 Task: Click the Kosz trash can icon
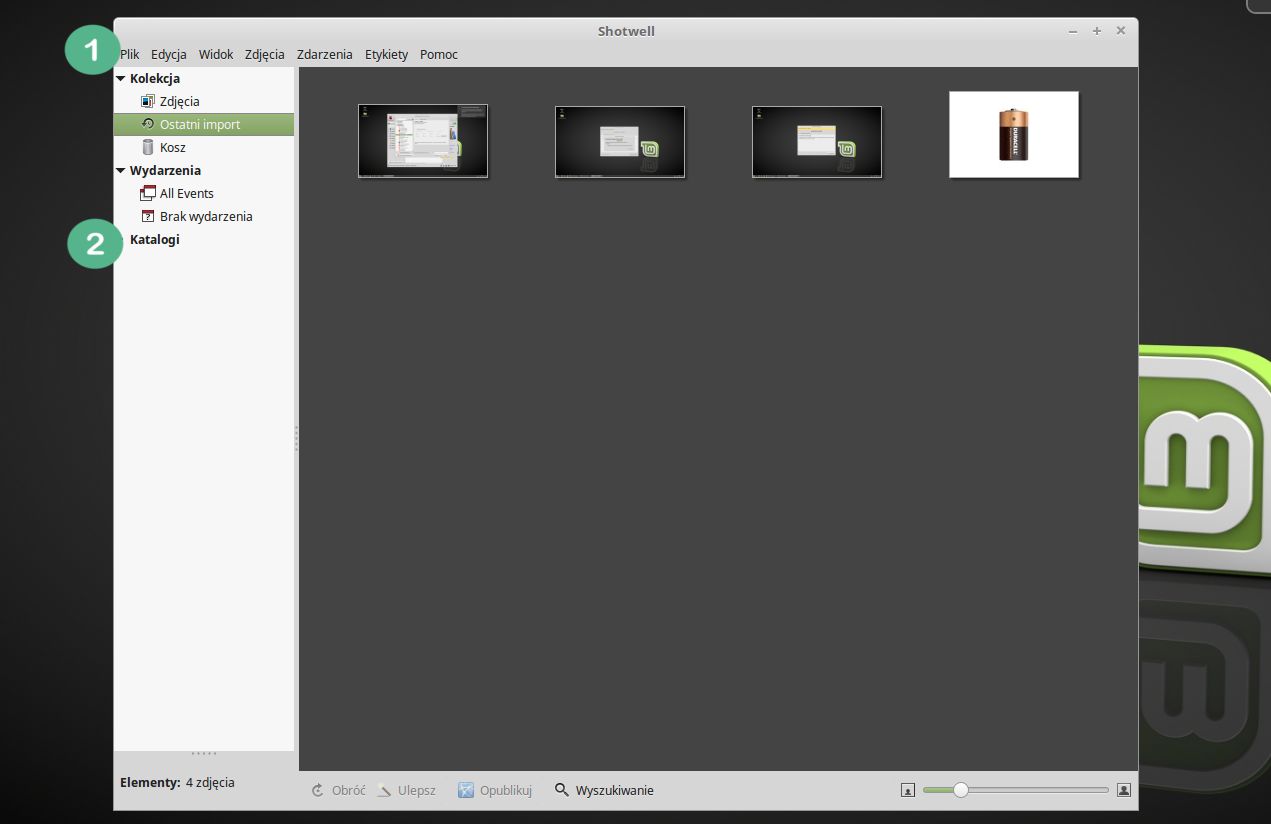pos(148,147)
